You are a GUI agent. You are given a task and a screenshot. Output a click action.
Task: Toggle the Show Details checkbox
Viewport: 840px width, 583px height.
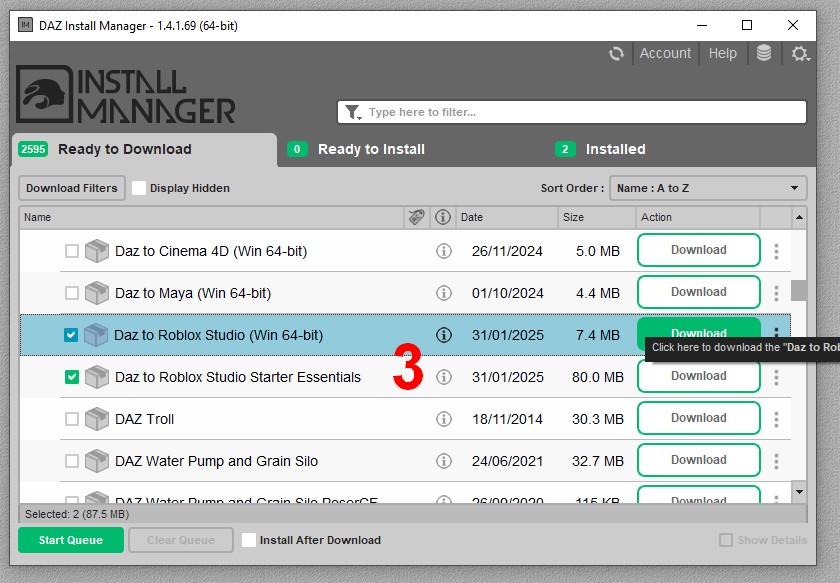click(x=726, y=540)
